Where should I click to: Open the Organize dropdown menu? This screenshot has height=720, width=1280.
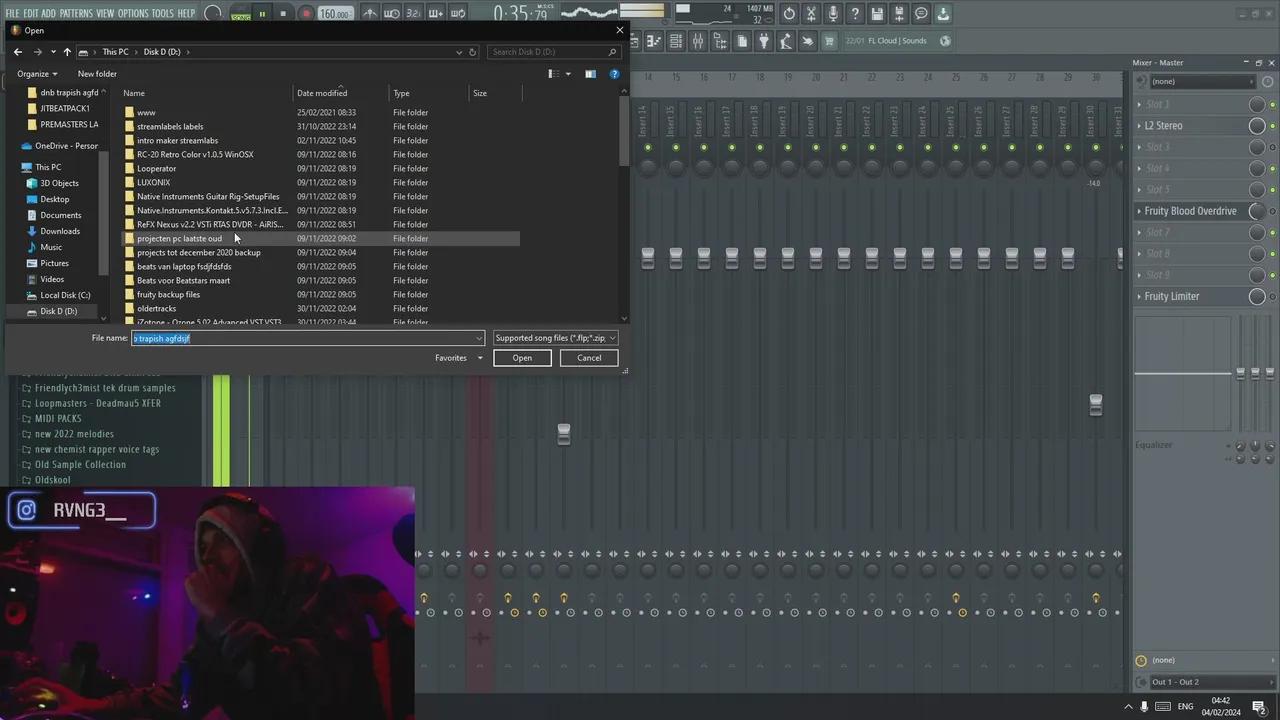(x=37, y=74)
